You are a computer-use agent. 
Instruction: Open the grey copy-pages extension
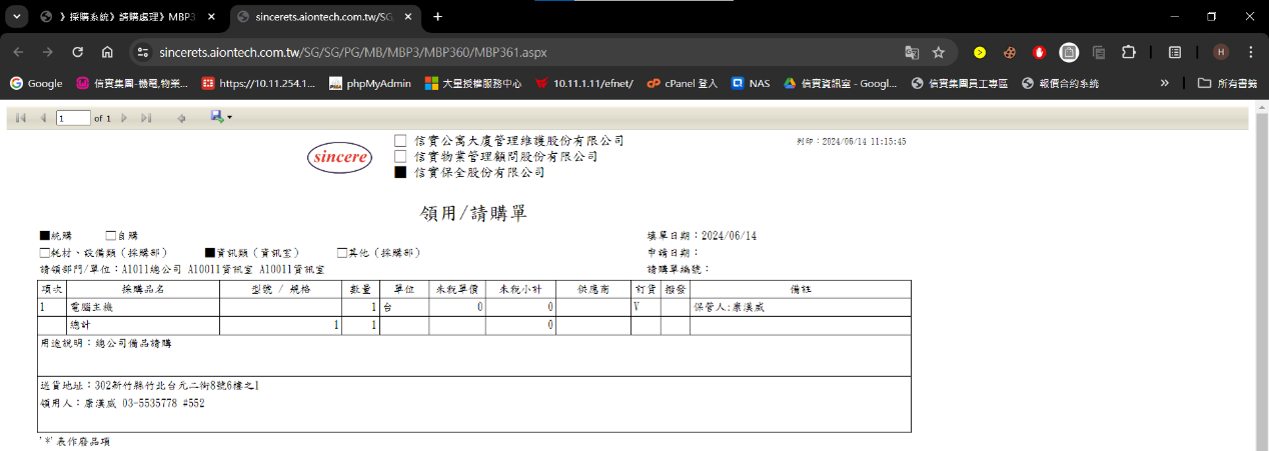pyautogui.click(x=1099, y=52)
